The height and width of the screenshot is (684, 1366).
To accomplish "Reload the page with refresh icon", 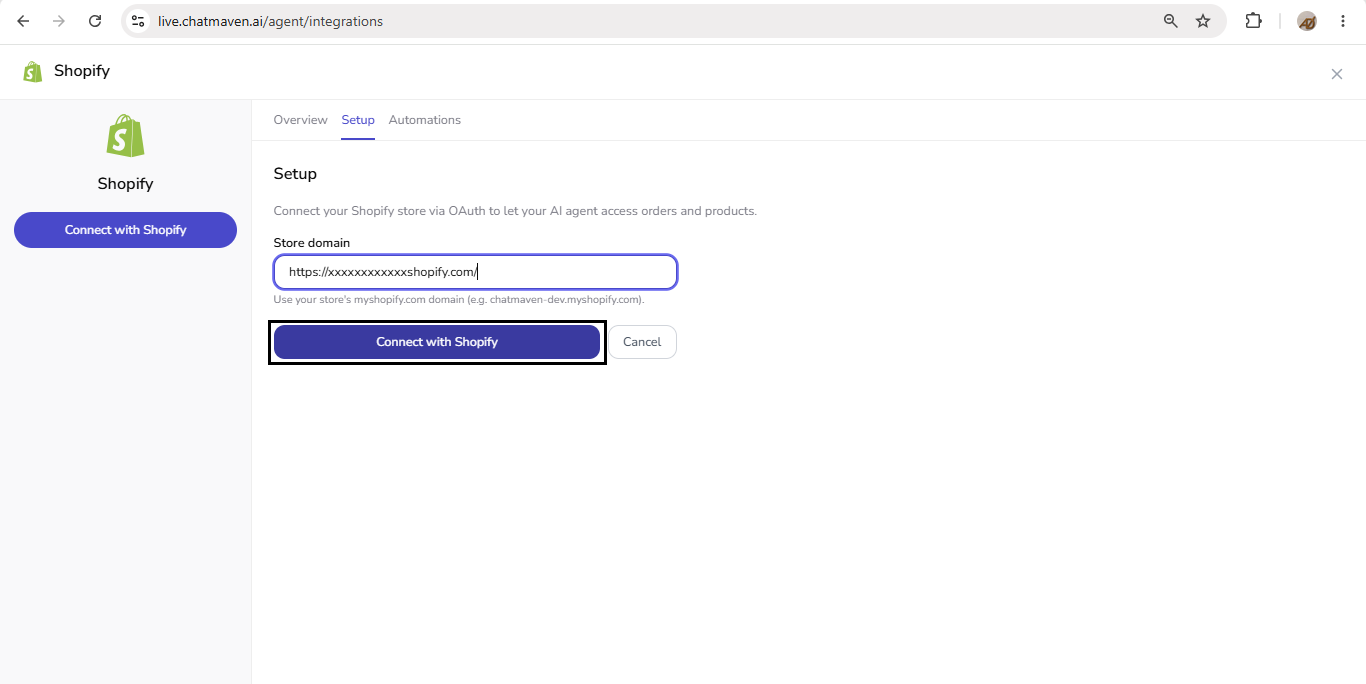I will click(95, 21).
